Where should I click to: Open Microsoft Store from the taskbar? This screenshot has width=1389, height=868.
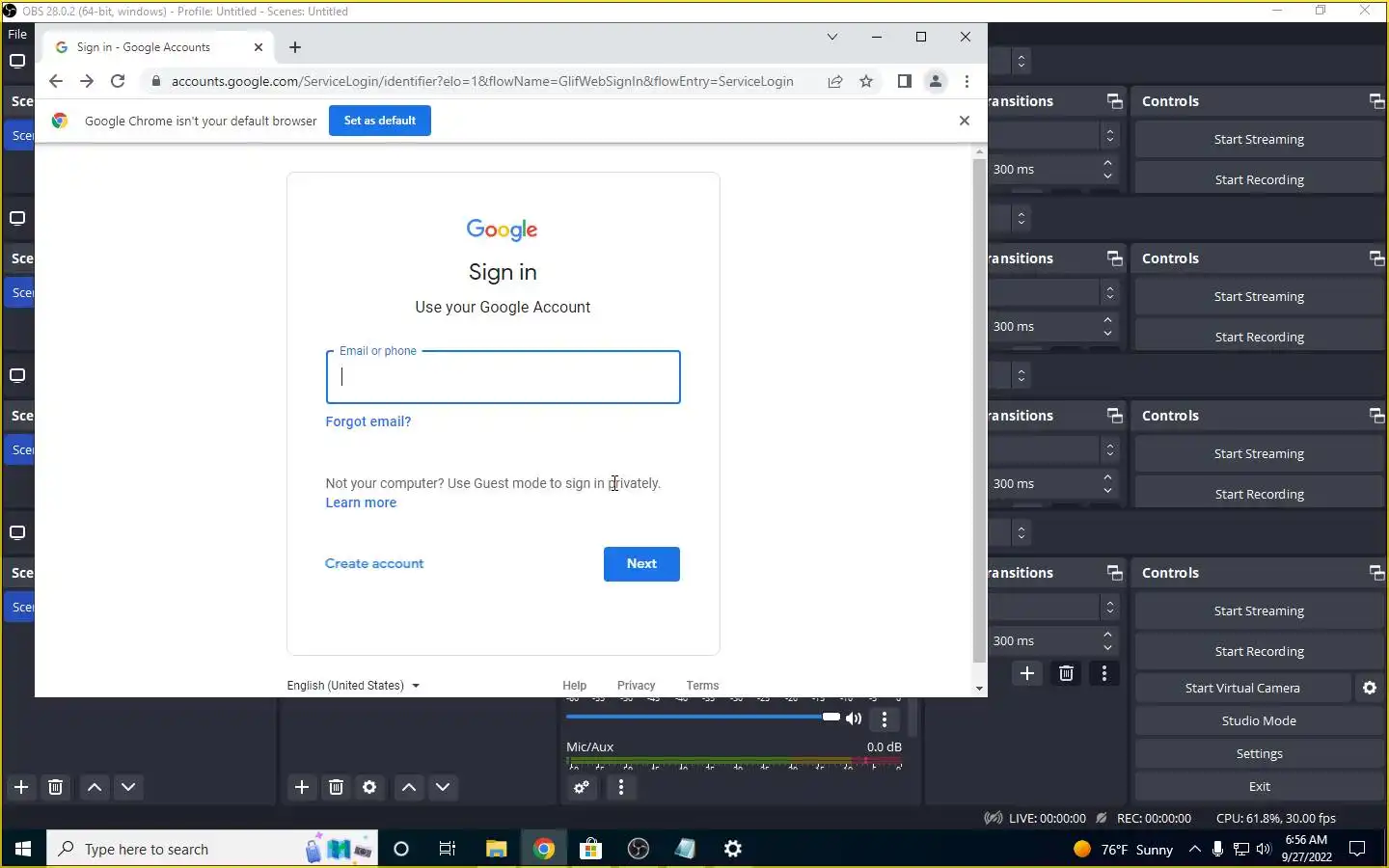pyautogui.click(x=590, y=849)
